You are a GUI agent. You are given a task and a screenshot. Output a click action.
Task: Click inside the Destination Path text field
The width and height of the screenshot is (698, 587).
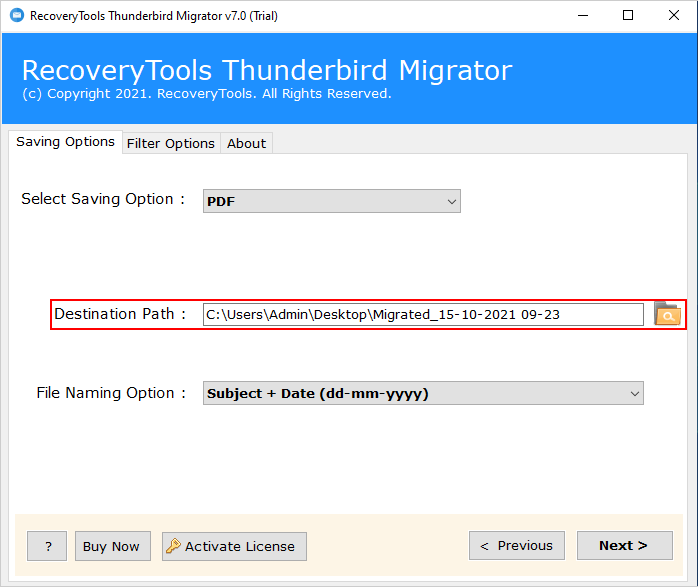[x=423, y=315]
